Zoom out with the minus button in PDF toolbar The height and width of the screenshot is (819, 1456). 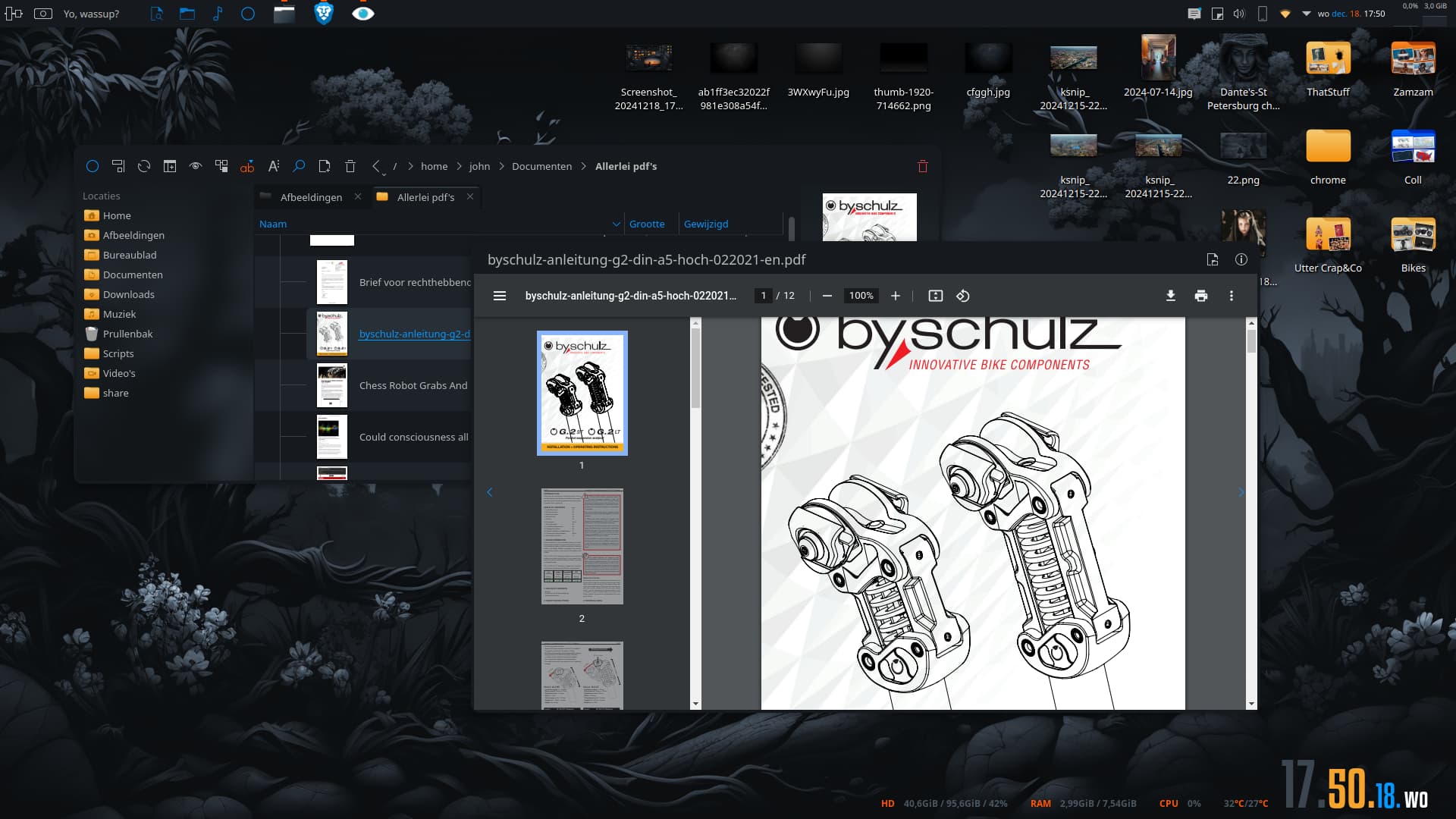tap(827, 296)
